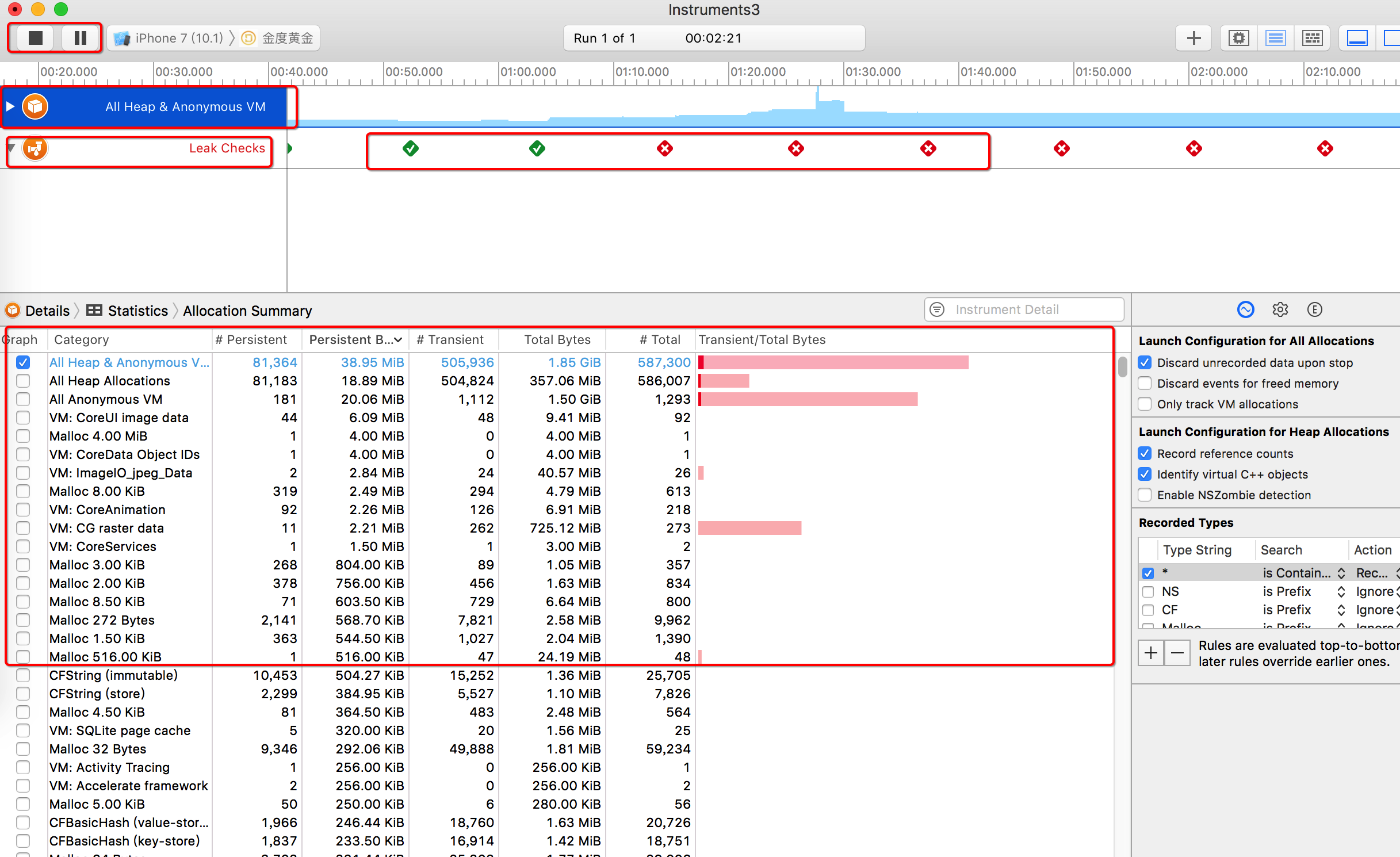Click the Details orange icon in the jump bar
Screen dimensions: 1400x857
13,311
